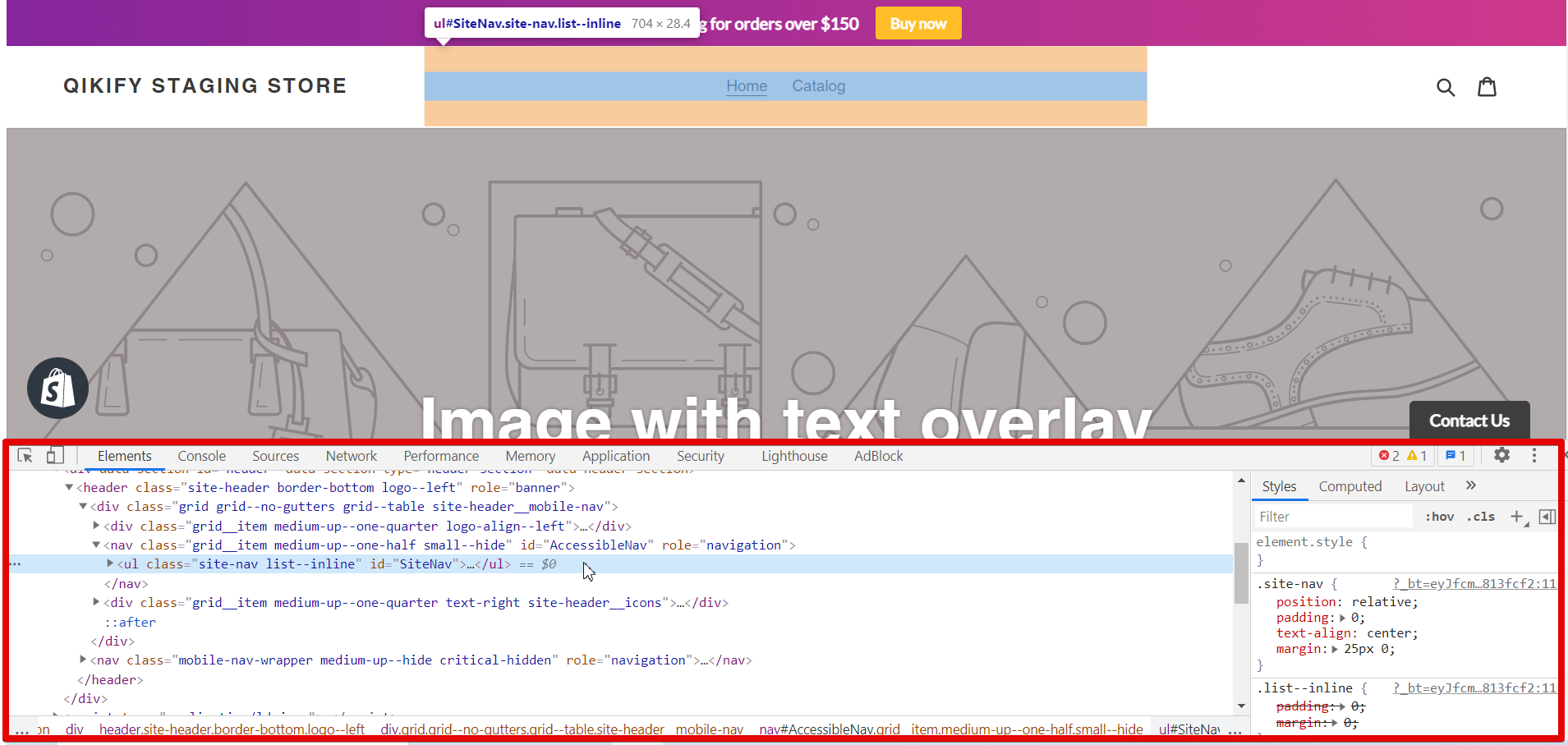Click the text-align center declaration
Viewport: 1568px width, 745px height.
coord(1347,633)
